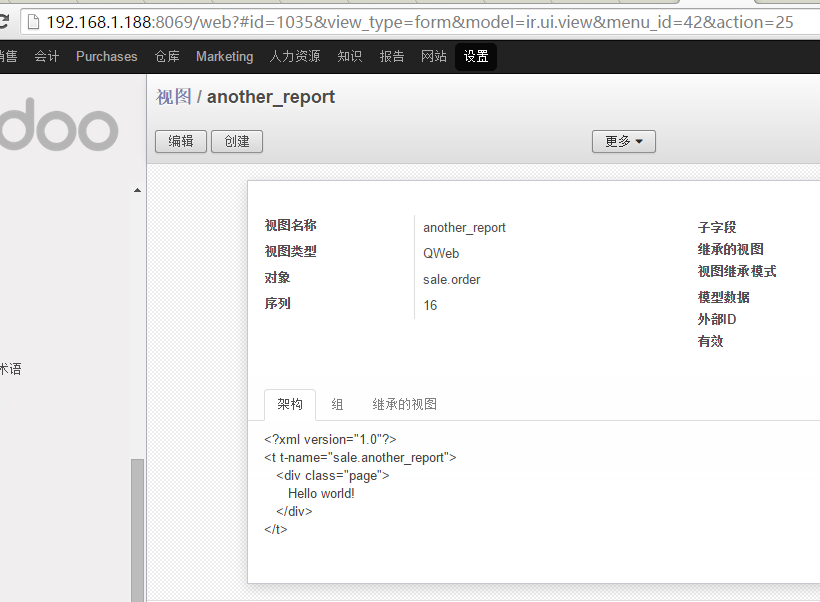Switch to the 架构 tab
This screenshot has height=602, width=820.
290,404
